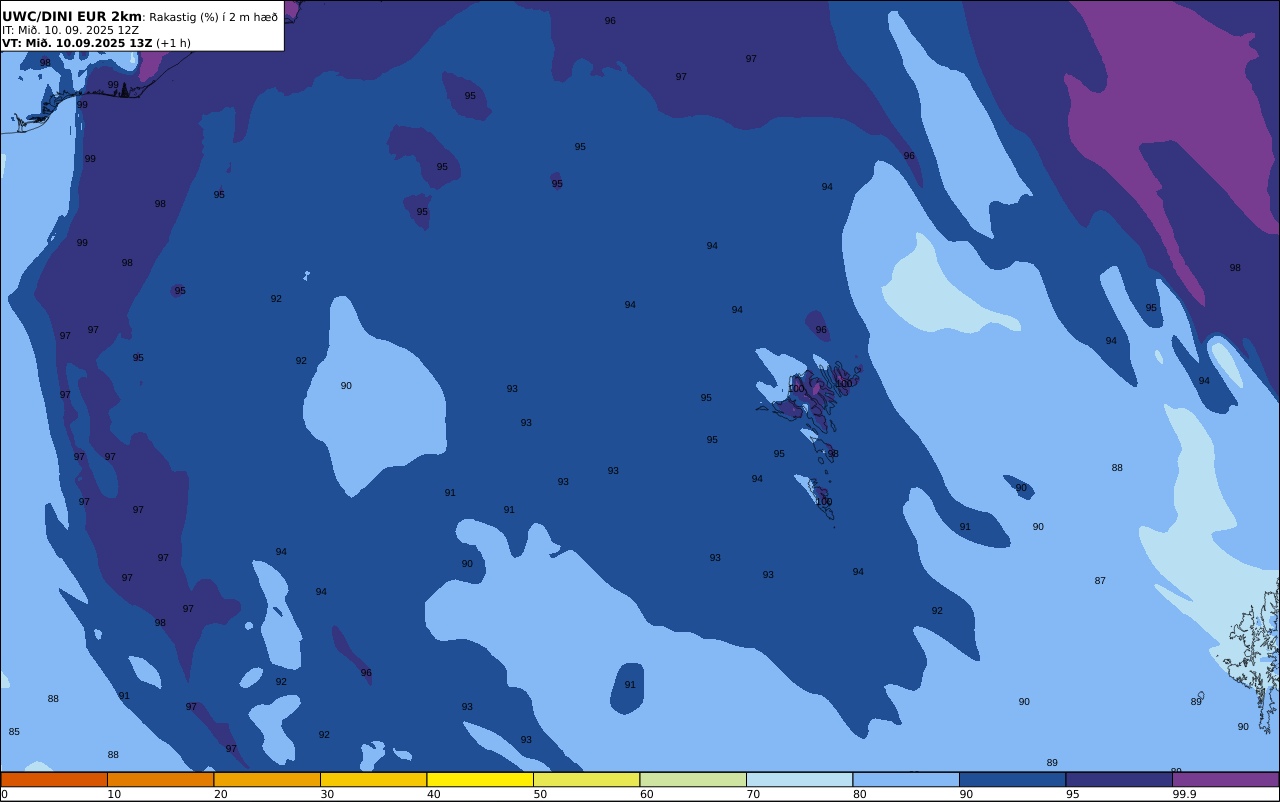Select the pale blue 70–80 legend swatch
This screenshot has height=802, width=1280.
coord(799,779)
